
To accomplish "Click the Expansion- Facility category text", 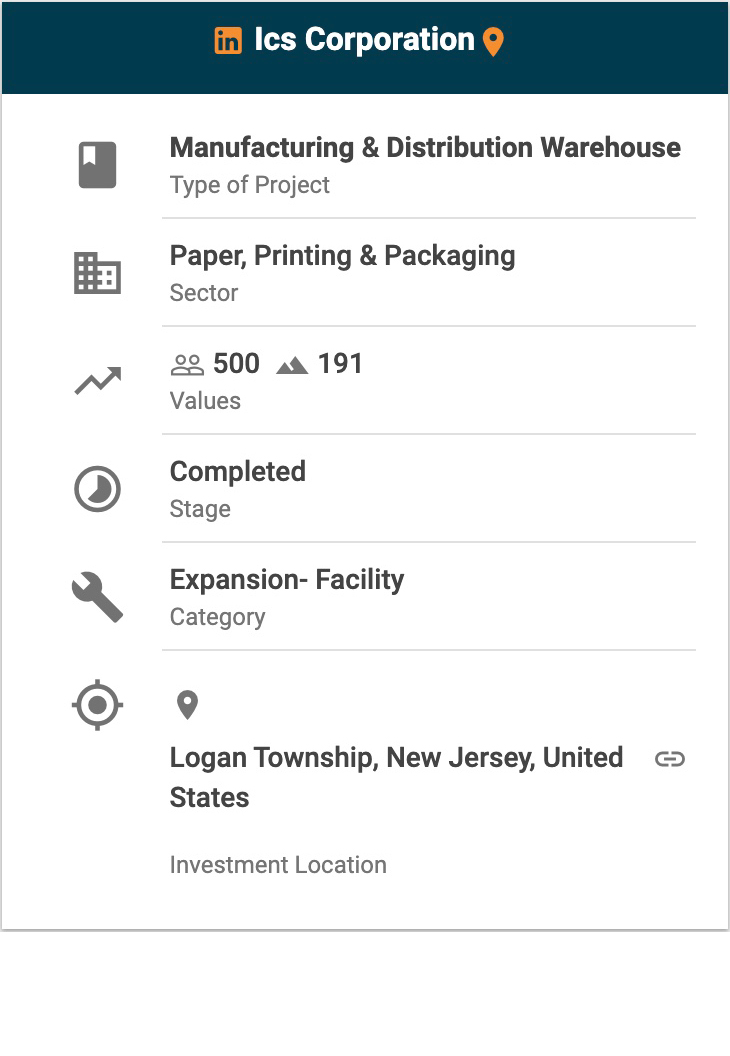I will tap(287, 580).
